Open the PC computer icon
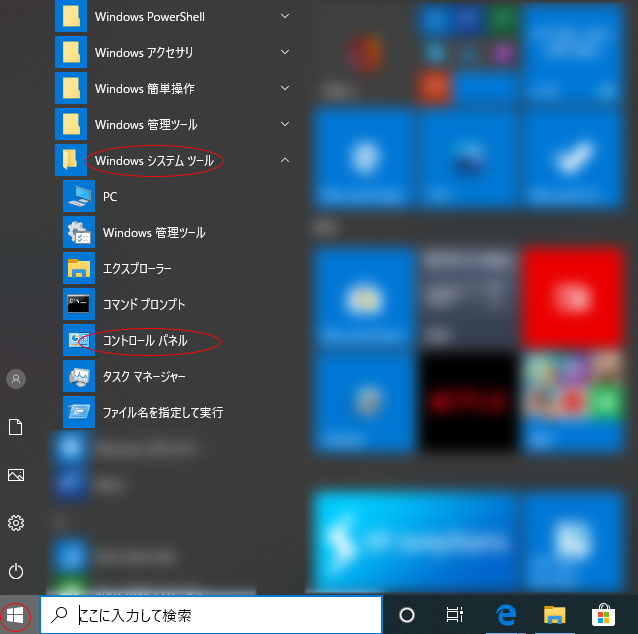 point(79,196)
